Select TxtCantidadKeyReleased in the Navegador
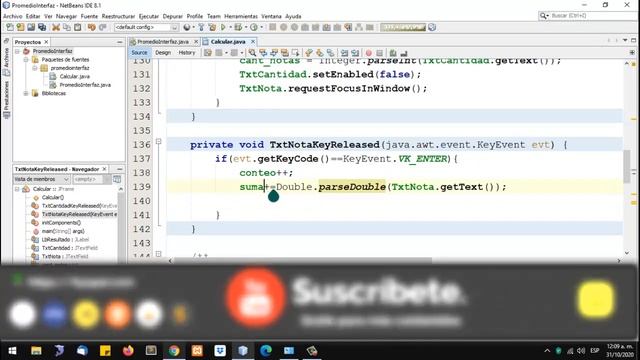 pos(79,206)
